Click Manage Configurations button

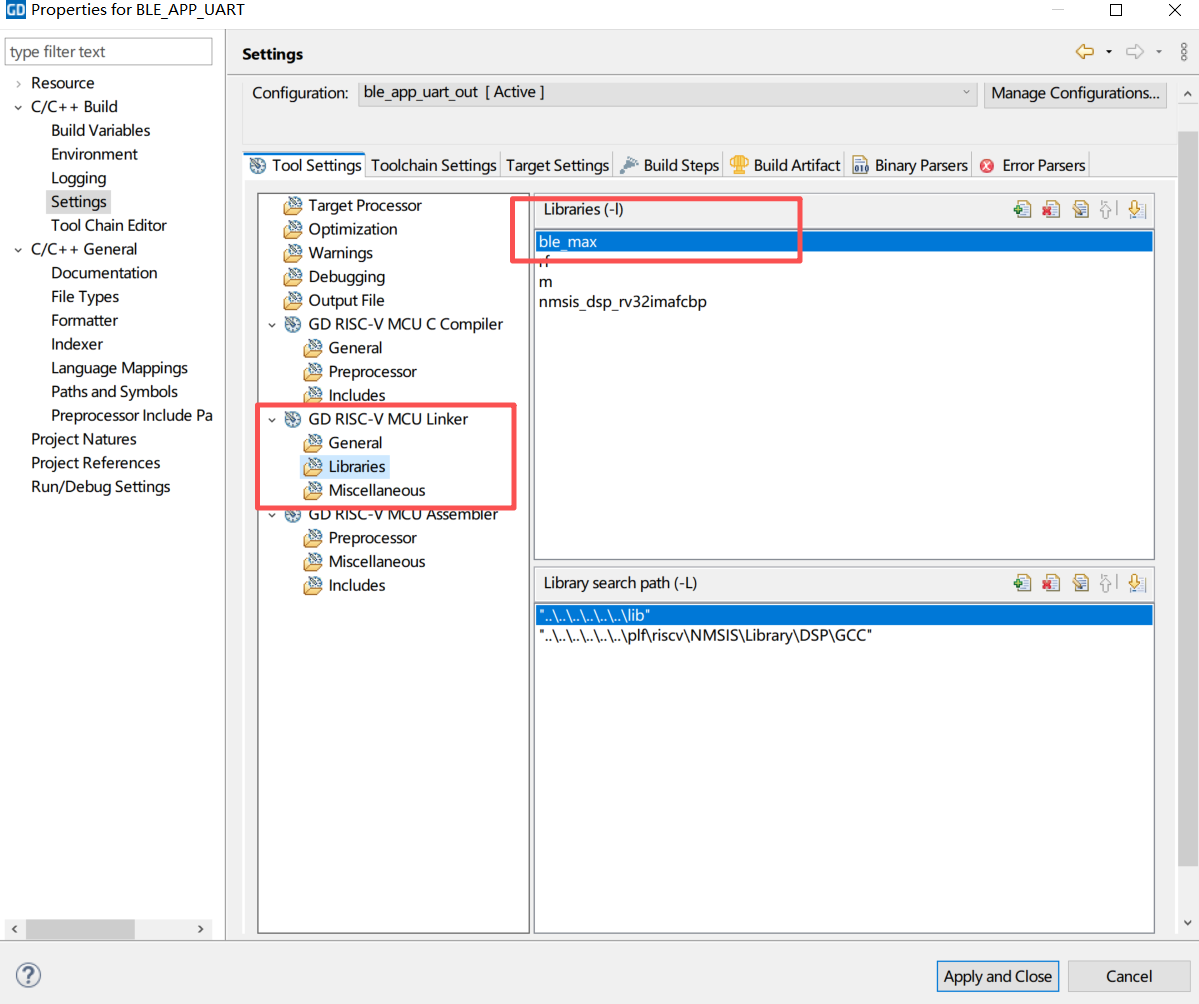point(1075,93)
